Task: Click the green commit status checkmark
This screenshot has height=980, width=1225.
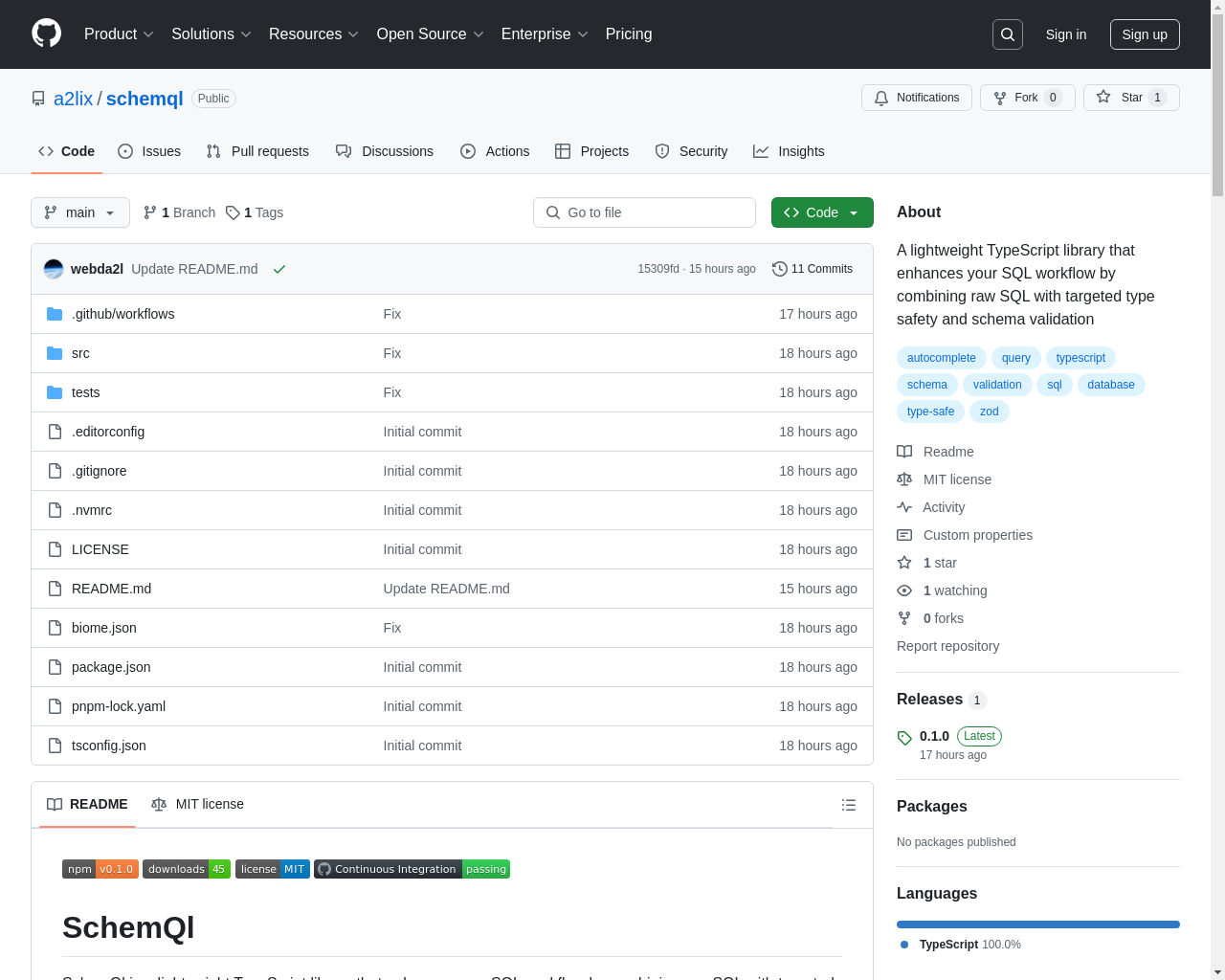Action: [279, 269]
